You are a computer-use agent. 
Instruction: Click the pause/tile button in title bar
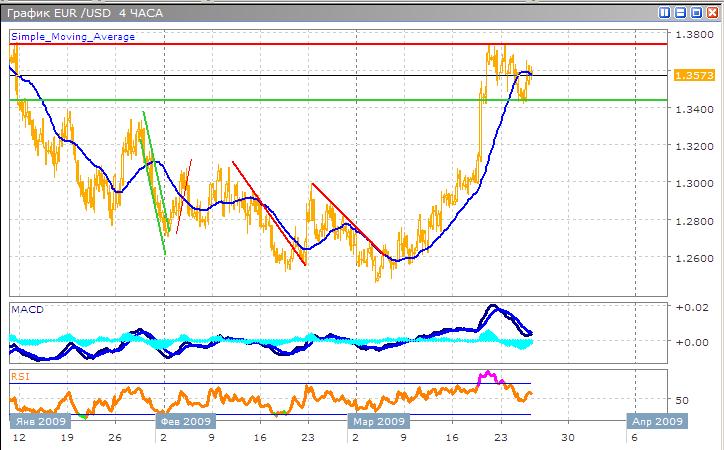(x=666, y=12)
